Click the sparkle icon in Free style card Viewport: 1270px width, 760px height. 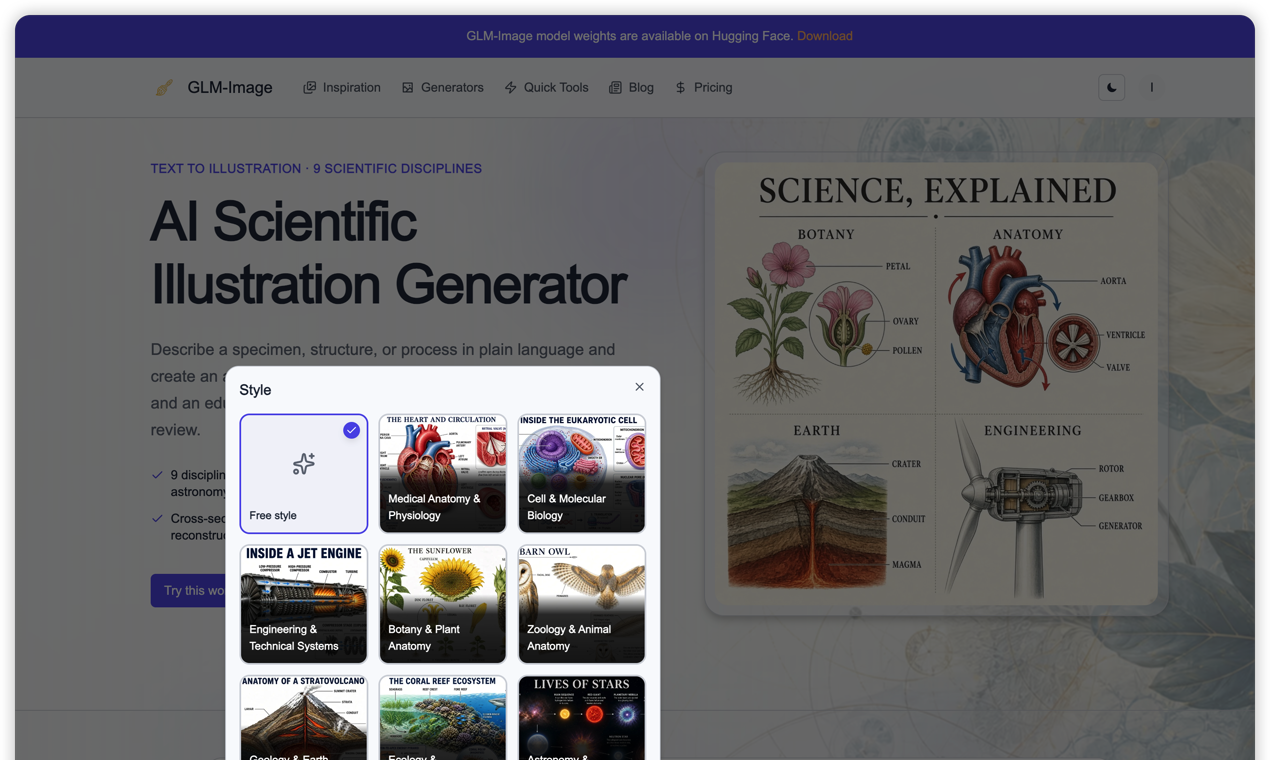[x=304, y=463]
